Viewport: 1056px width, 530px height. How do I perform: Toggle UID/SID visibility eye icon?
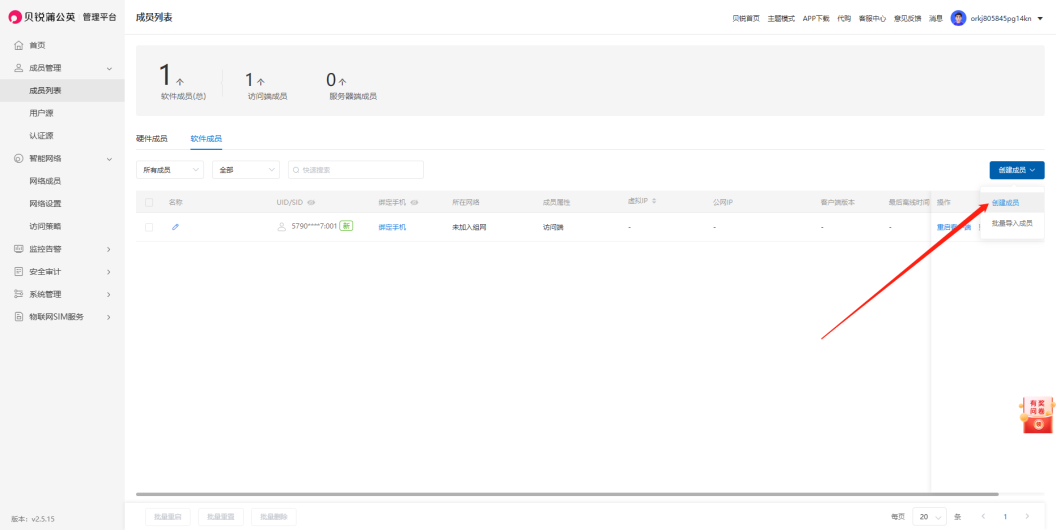click(311, 202)
